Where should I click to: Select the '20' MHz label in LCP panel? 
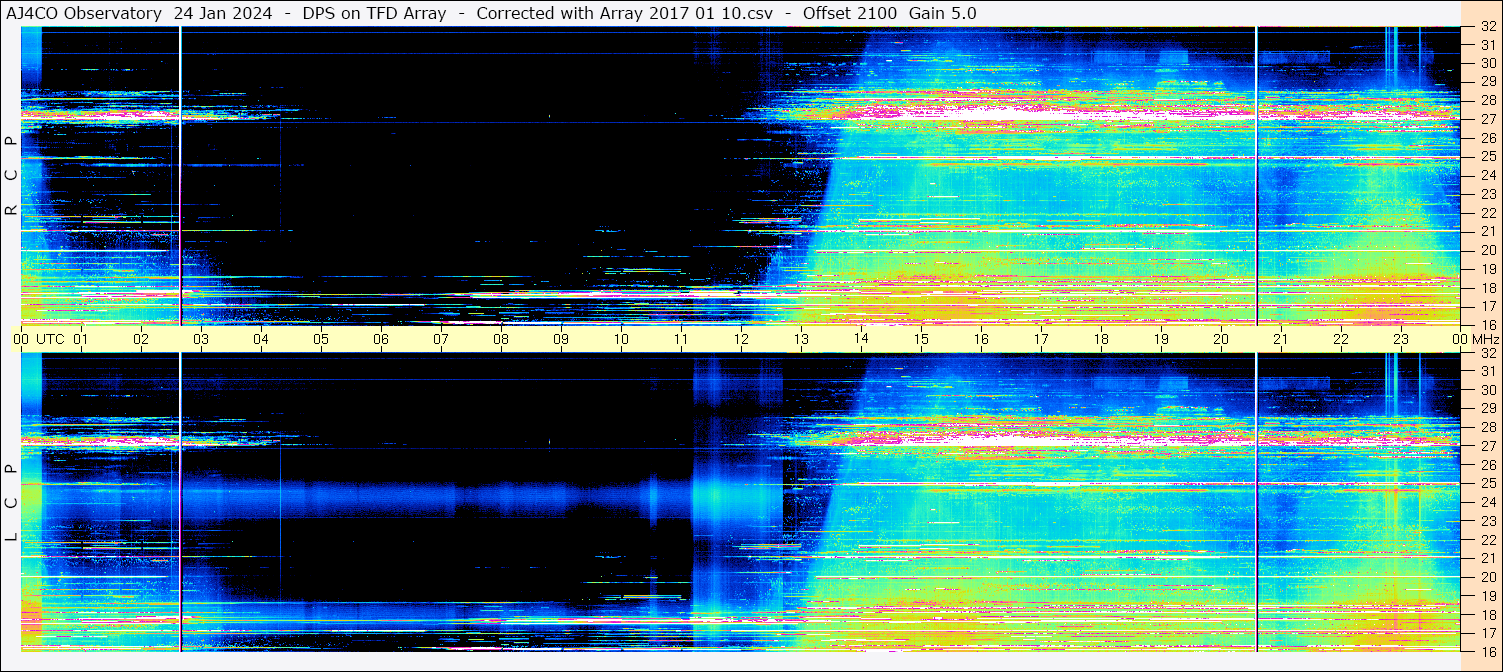click(x=1488, y=577)
